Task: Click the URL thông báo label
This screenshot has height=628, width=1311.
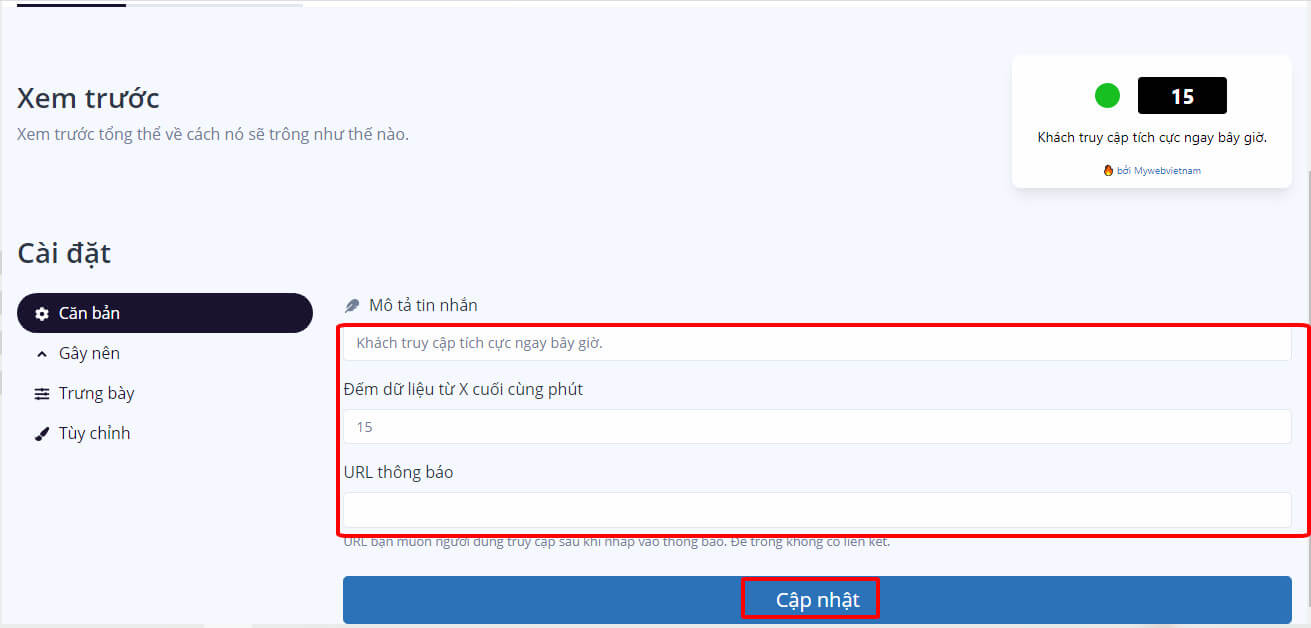Action: (x=398, y=472)
